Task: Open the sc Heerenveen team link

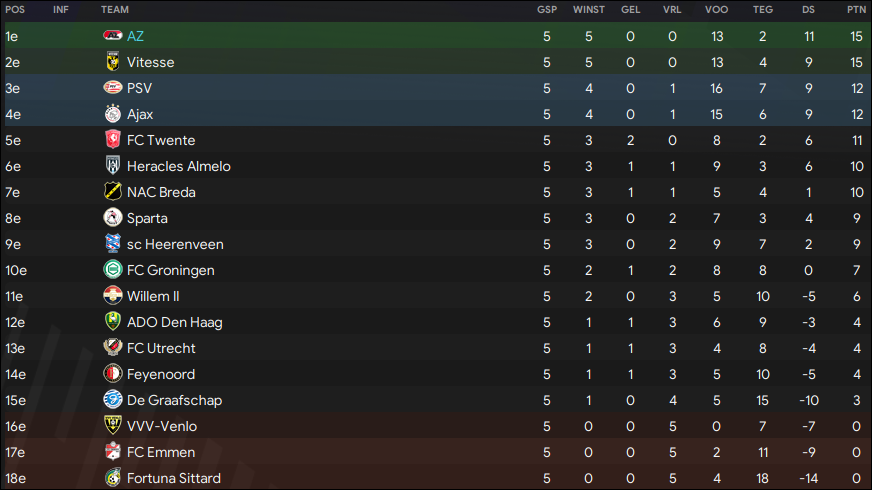Action: [x=175, y=244]
